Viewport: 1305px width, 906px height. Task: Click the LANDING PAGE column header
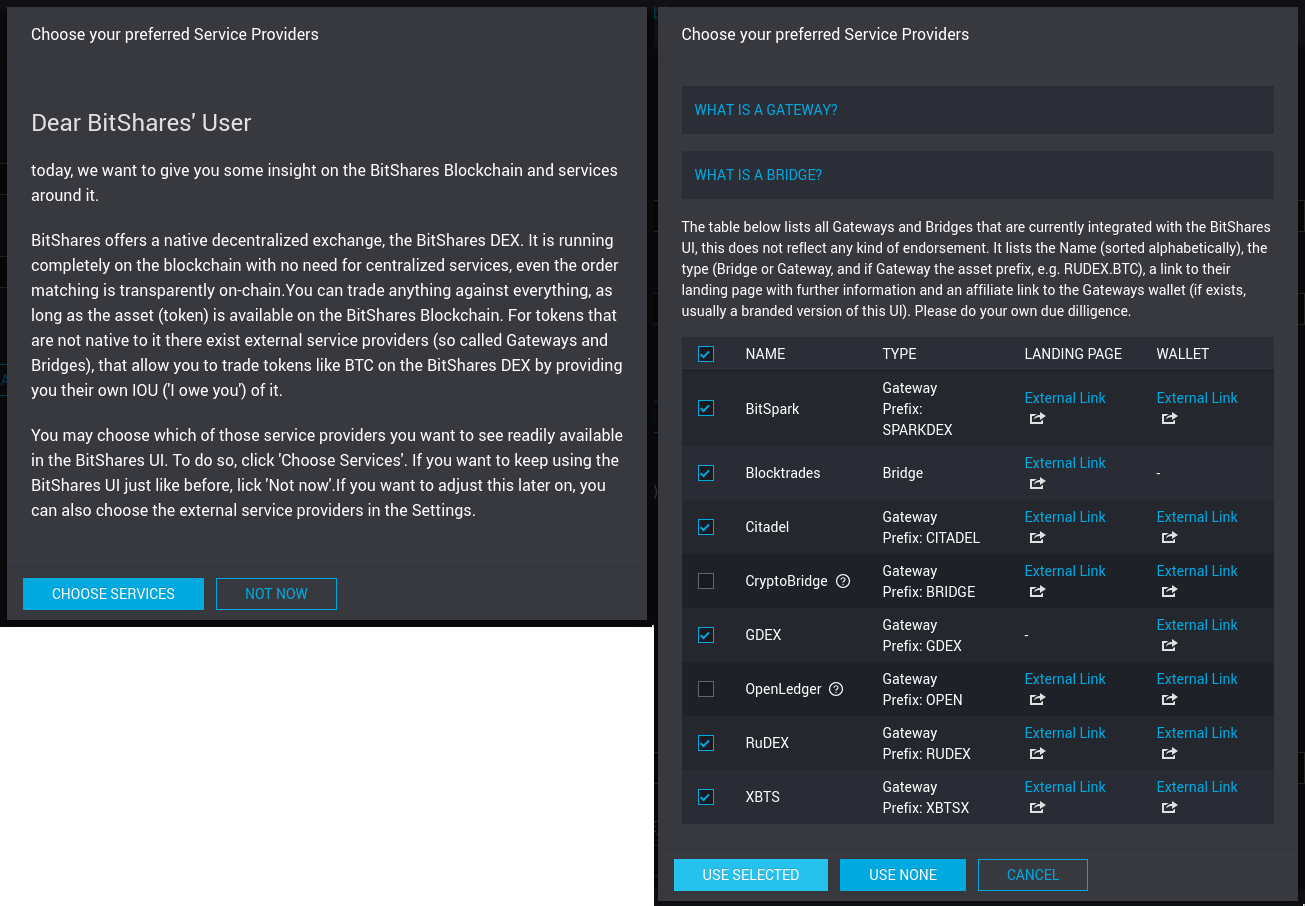coord(1073,354)
